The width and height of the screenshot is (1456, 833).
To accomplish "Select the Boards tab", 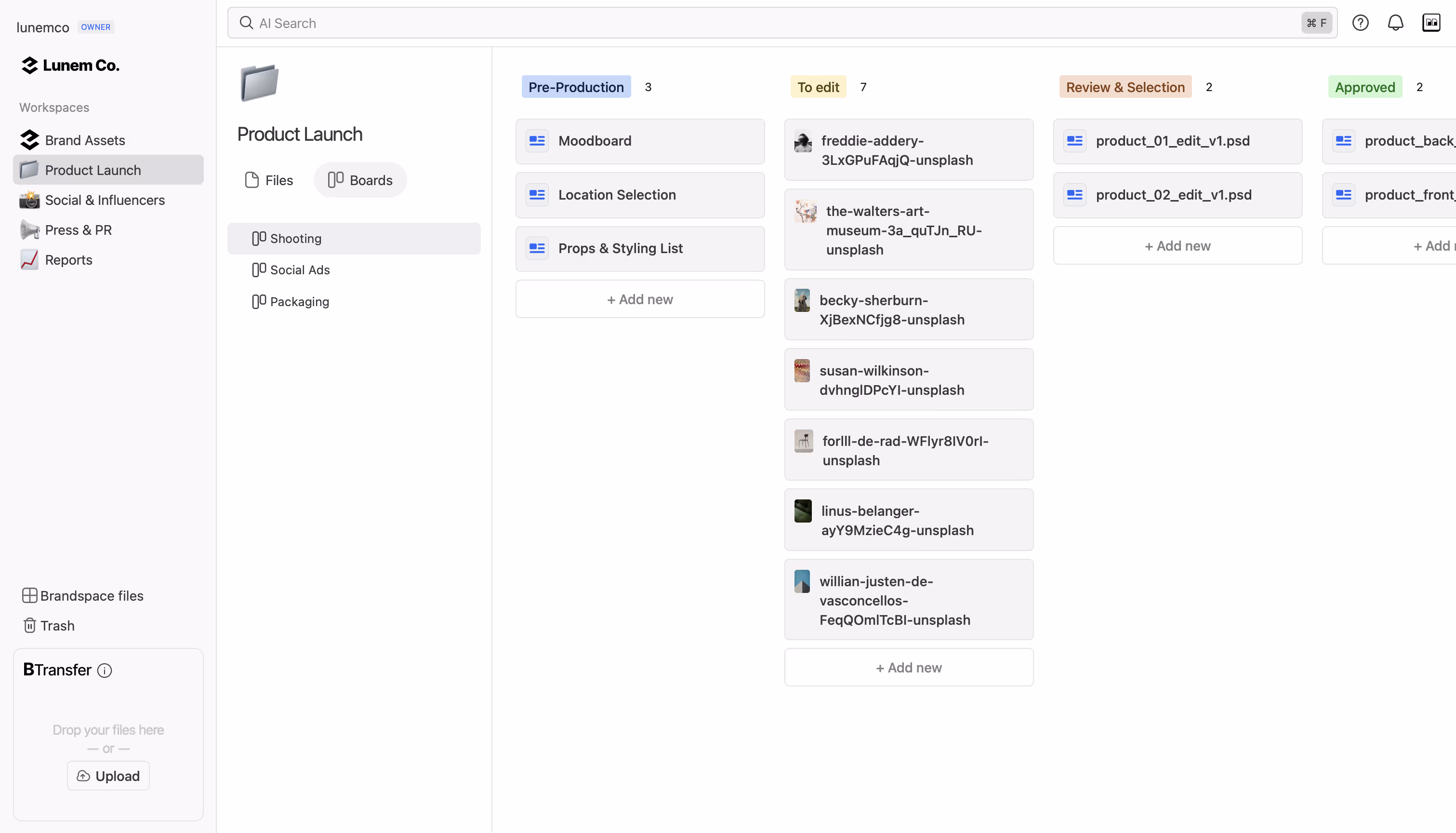I will coord(359,180).
